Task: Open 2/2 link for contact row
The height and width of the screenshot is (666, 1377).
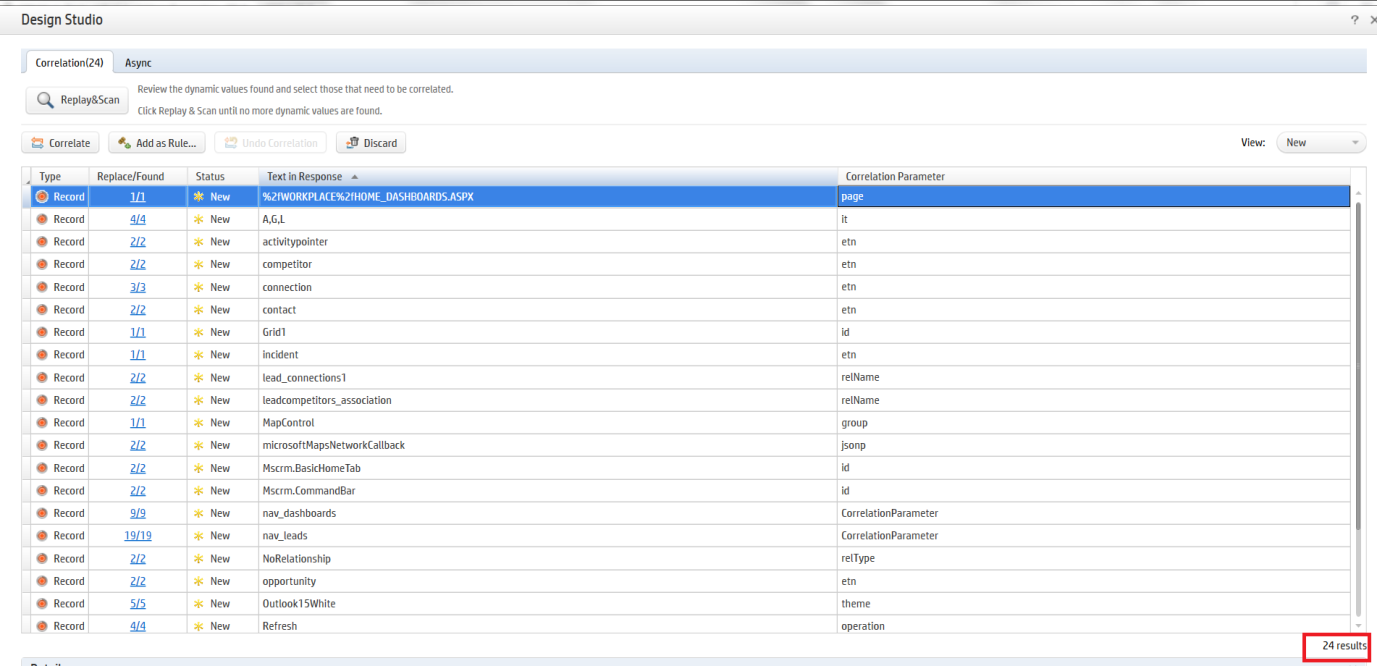Action: [x=138, y=310]
